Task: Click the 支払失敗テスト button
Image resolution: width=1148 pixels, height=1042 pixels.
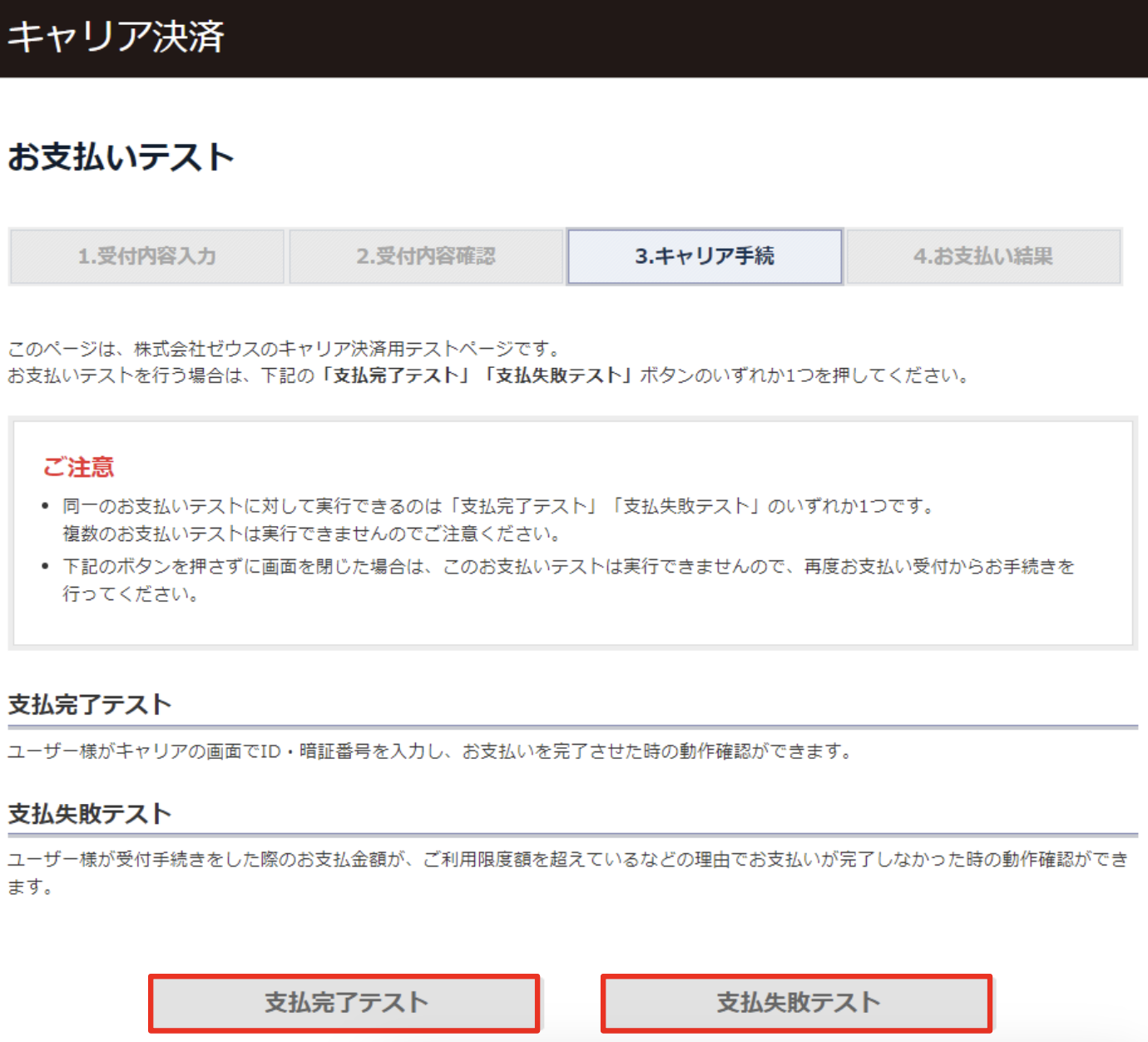Action: (797, 1003)
